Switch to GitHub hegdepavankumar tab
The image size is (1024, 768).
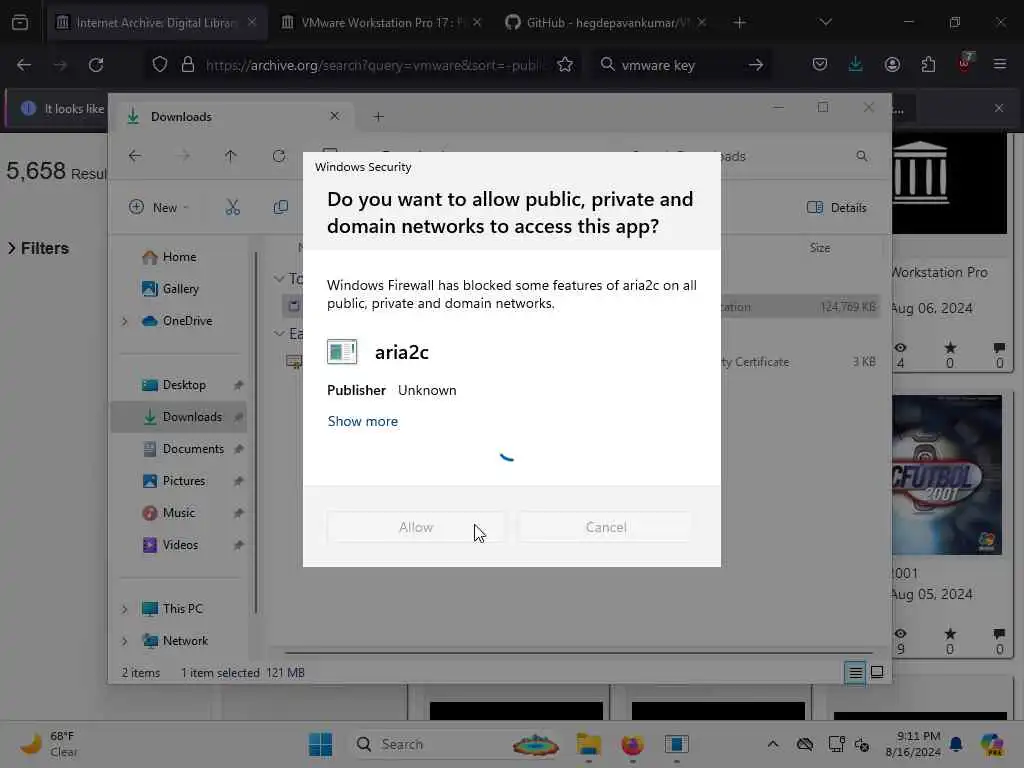click(x=605, y=23)
